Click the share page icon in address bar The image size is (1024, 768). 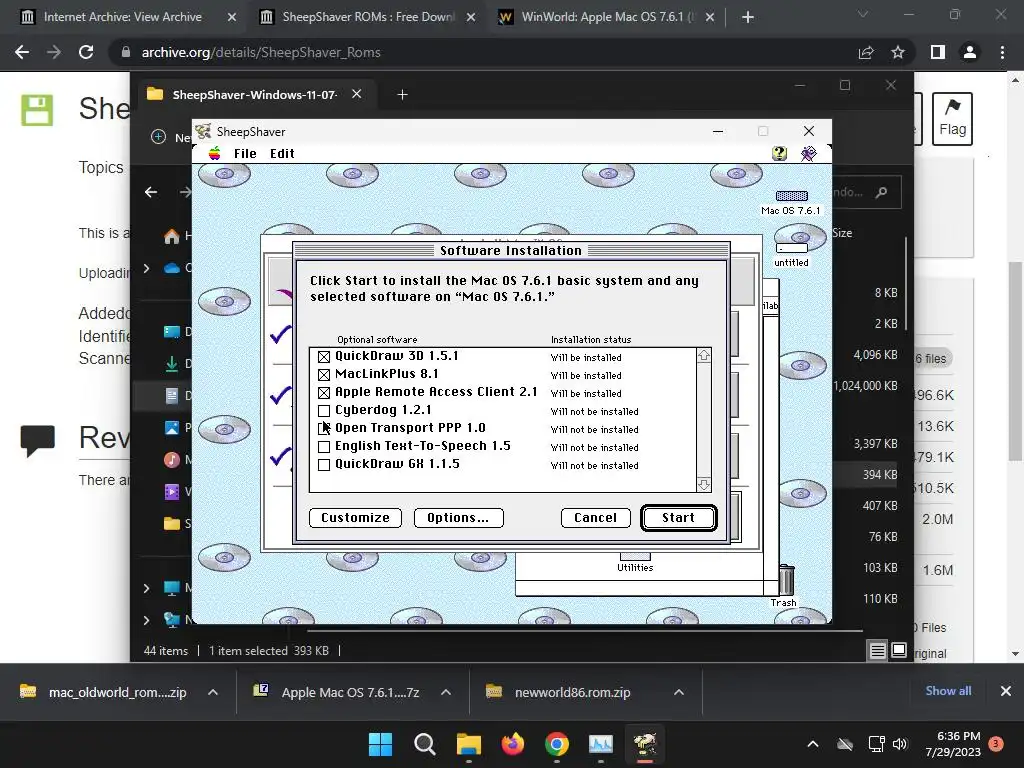click(866, 52)
